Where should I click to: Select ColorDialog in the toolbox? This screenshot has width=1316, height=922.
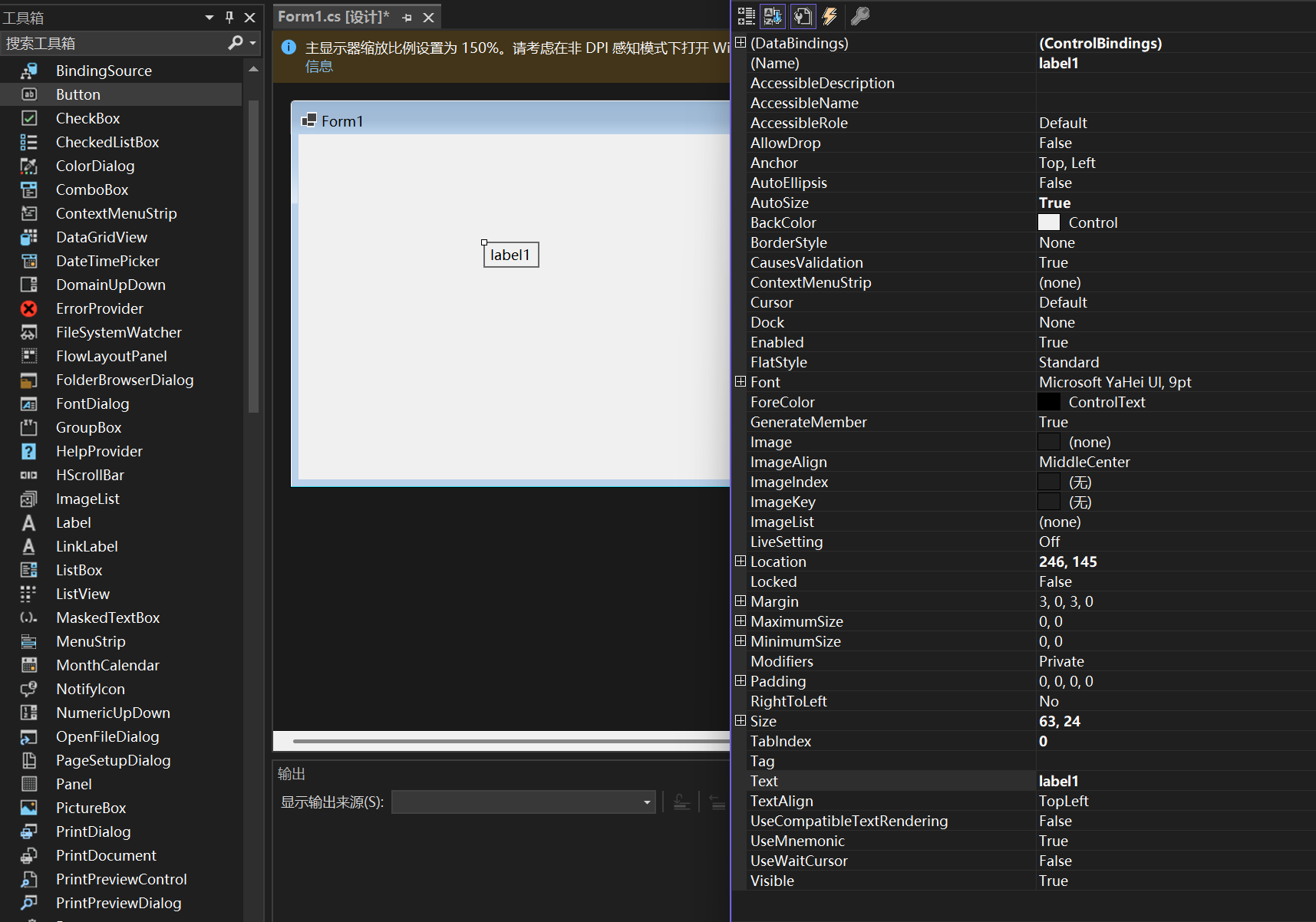121,166
